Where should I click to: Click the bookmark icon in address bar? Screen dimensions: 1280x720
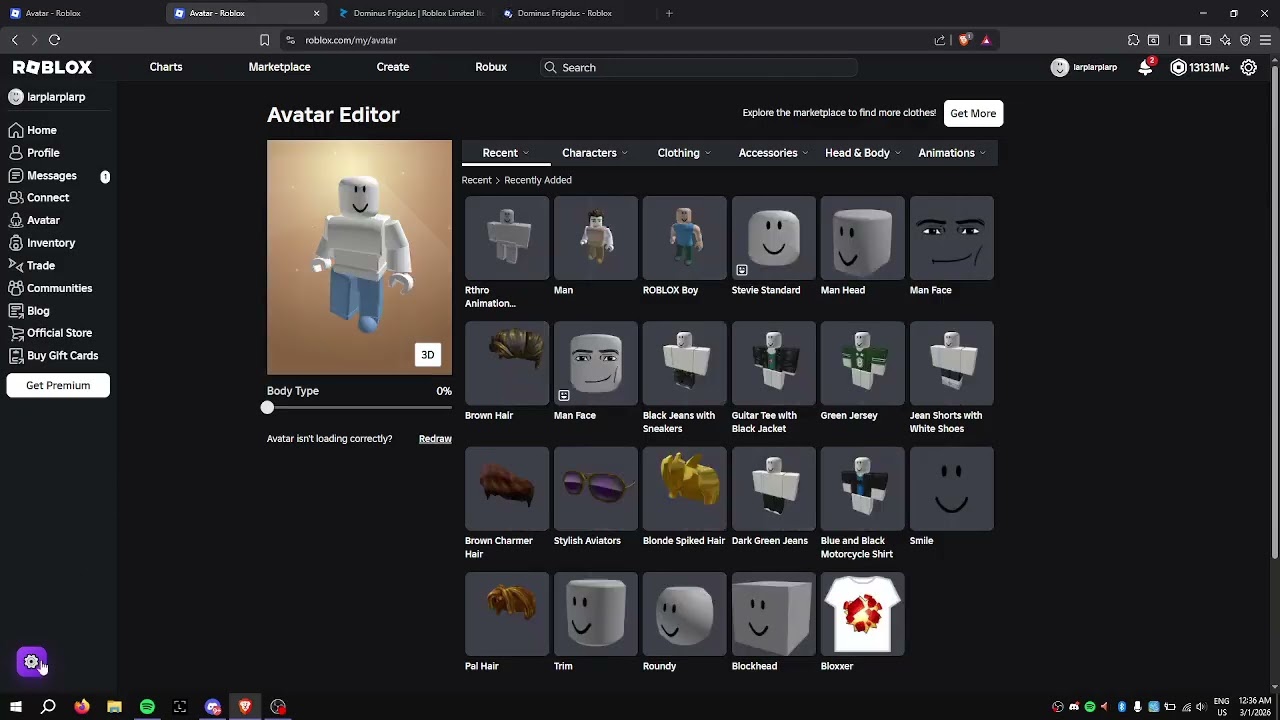[264, 40]
